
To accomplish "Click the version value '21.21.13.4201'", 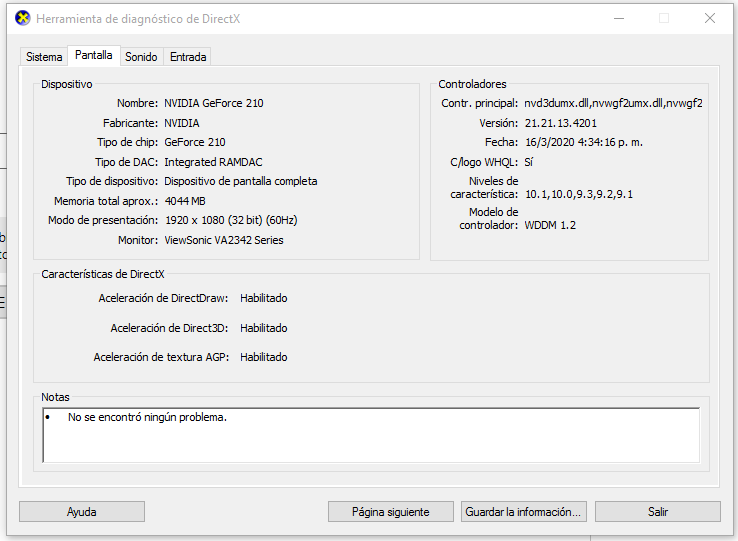I will pyautogui.click(x=561, y=123).
